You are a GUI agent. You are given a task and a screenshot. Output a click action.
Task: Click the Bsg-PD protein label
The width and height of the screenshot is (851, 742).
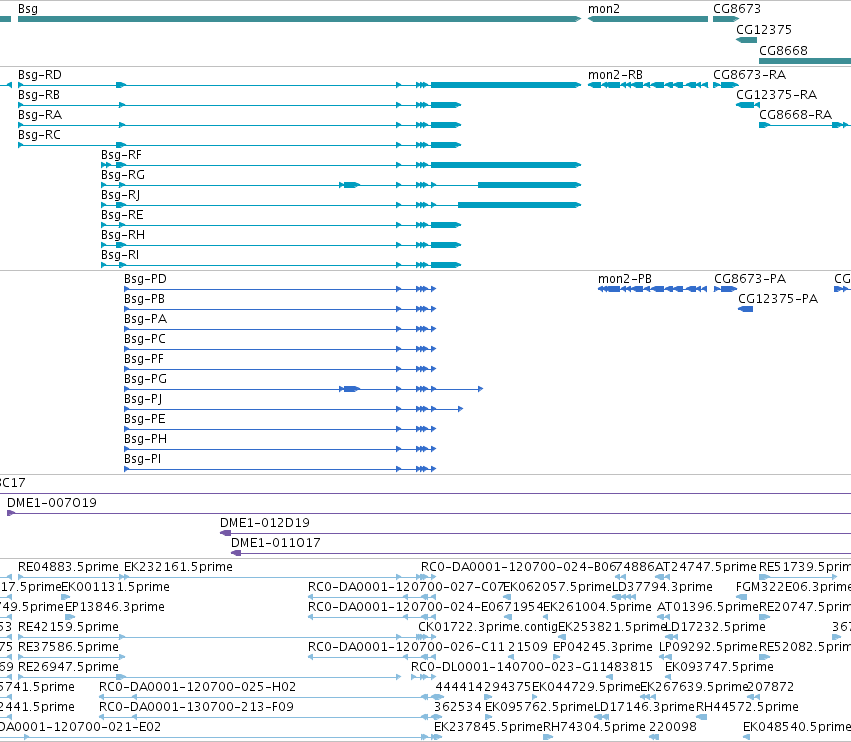pyautogui.click(x=145, y=279)
